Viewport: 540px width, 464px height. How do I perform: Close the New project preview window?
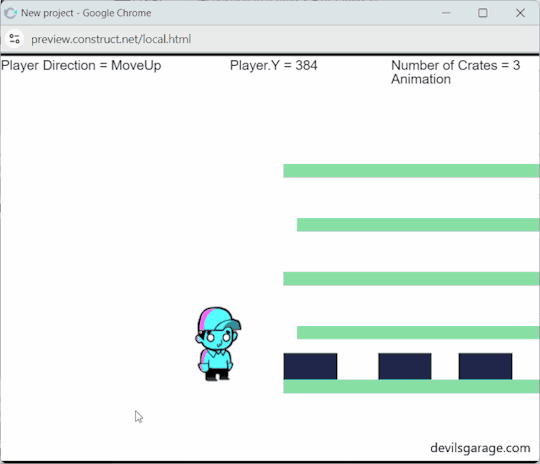coord(520,13)
